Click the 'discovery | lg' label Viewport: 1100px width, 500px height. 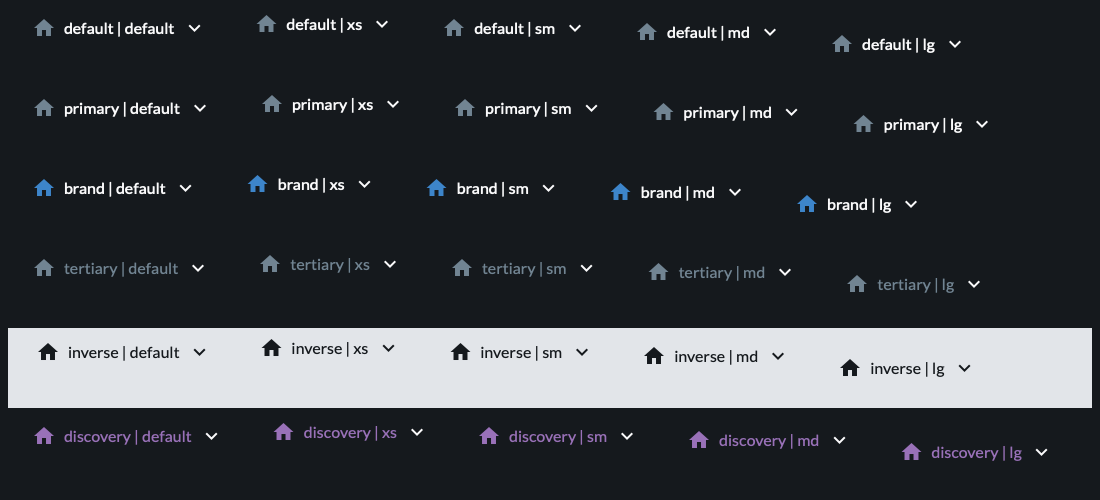pyautogui.click(x=976, y=452)
